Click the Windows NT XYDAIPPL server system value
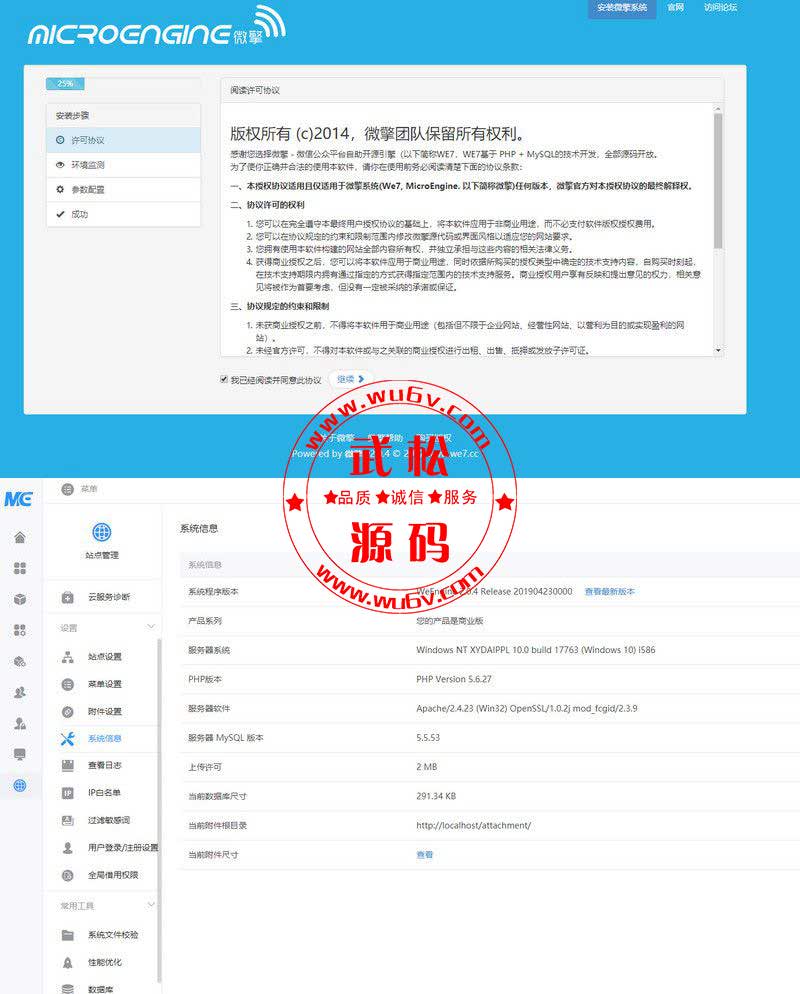Viewport: 800px width, 994px height. click(536, 650)
